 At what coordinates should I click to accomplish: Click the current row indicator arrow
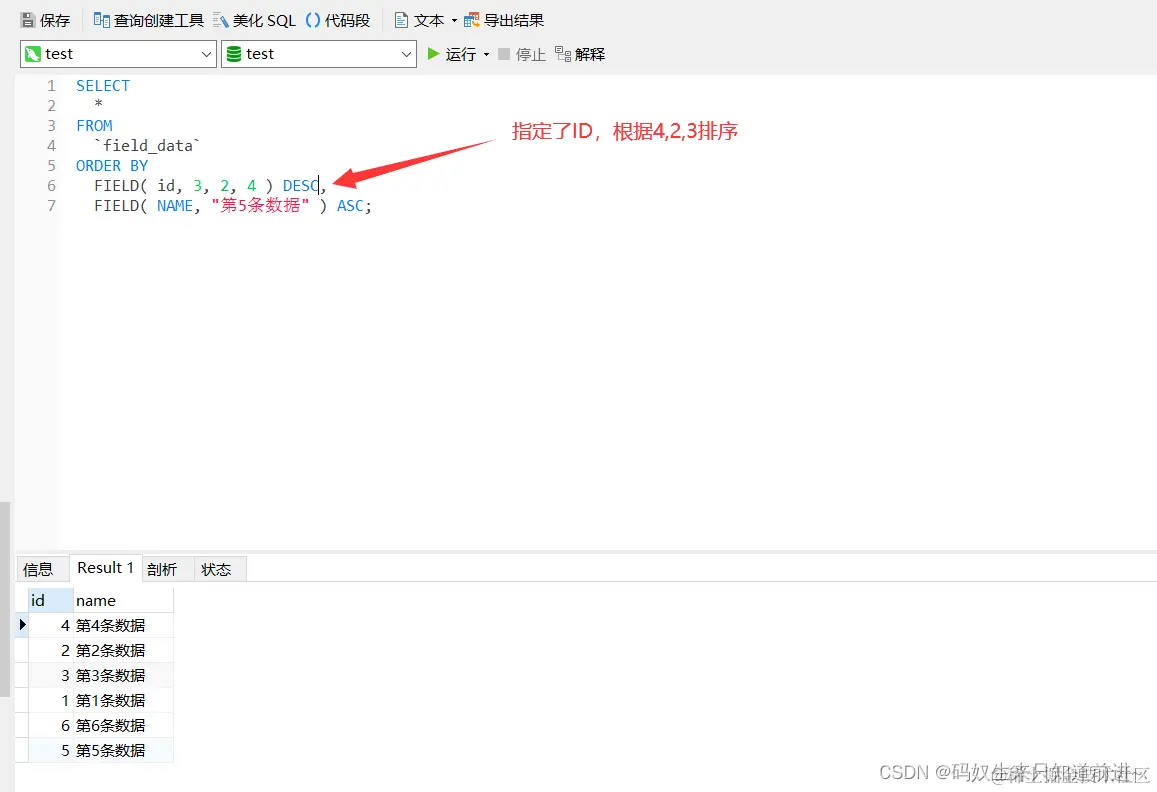(22, 624)
